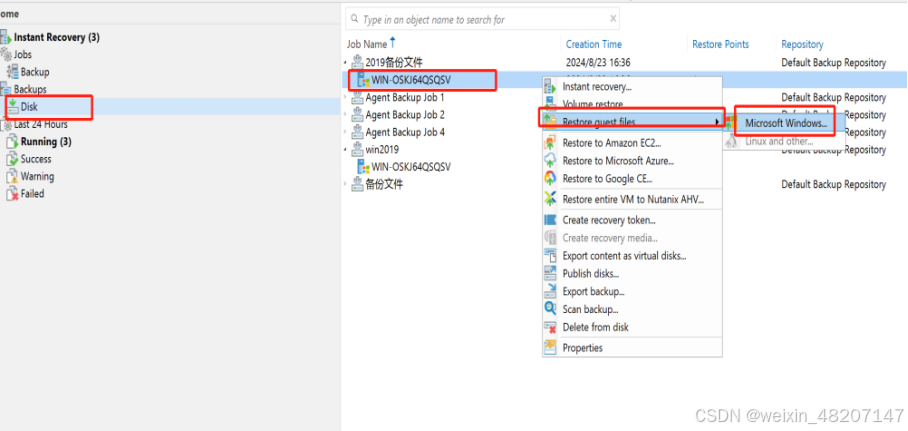This screenshot has width=908, height=431.
Task: Sort by the Restore Points column
Action: (x=720, y=44)
